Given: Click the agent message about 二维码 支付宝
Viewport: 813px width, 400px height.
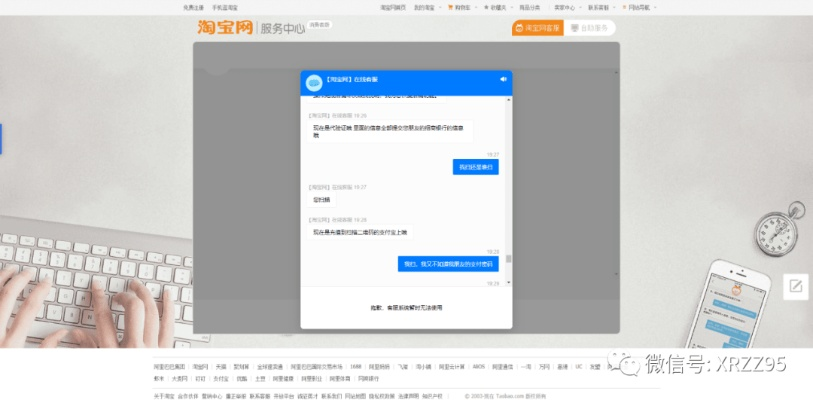Looking at the screenshot, I should (x=359, y=232).
